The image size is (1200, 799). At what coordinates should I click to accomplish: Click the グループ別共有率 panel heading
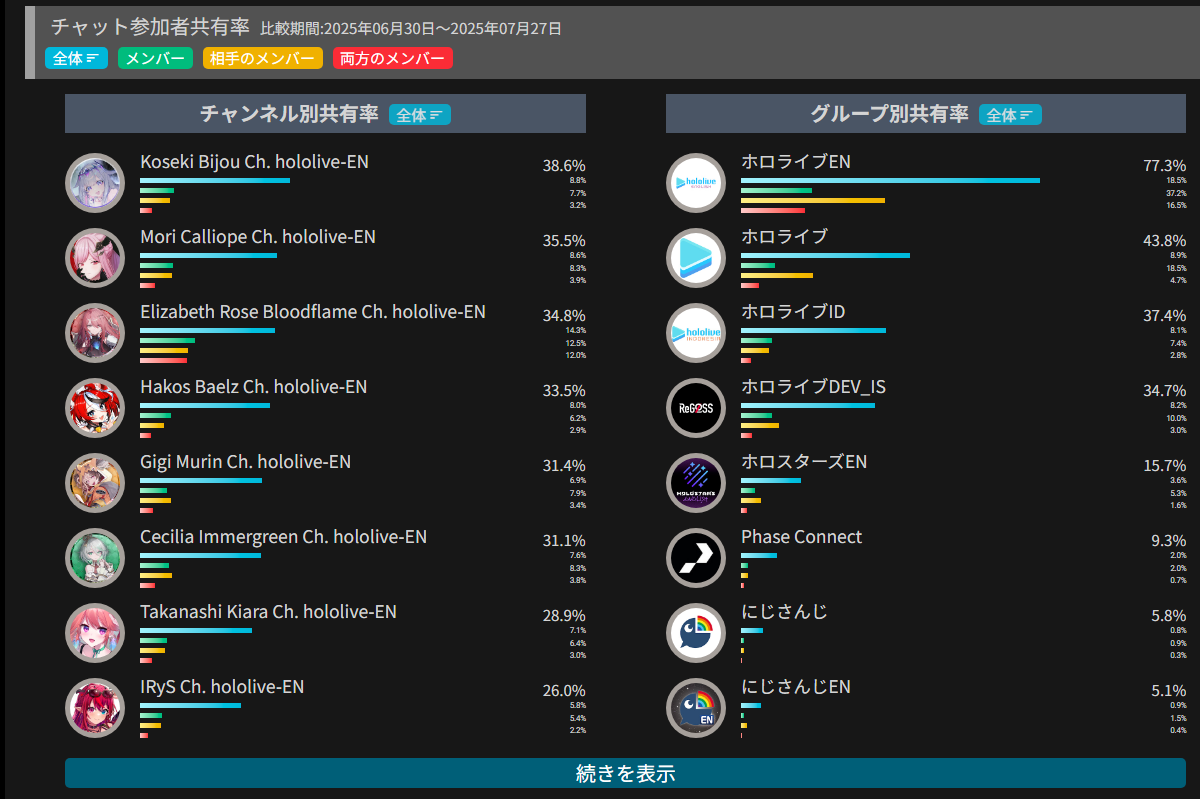[x=890, y=114]
